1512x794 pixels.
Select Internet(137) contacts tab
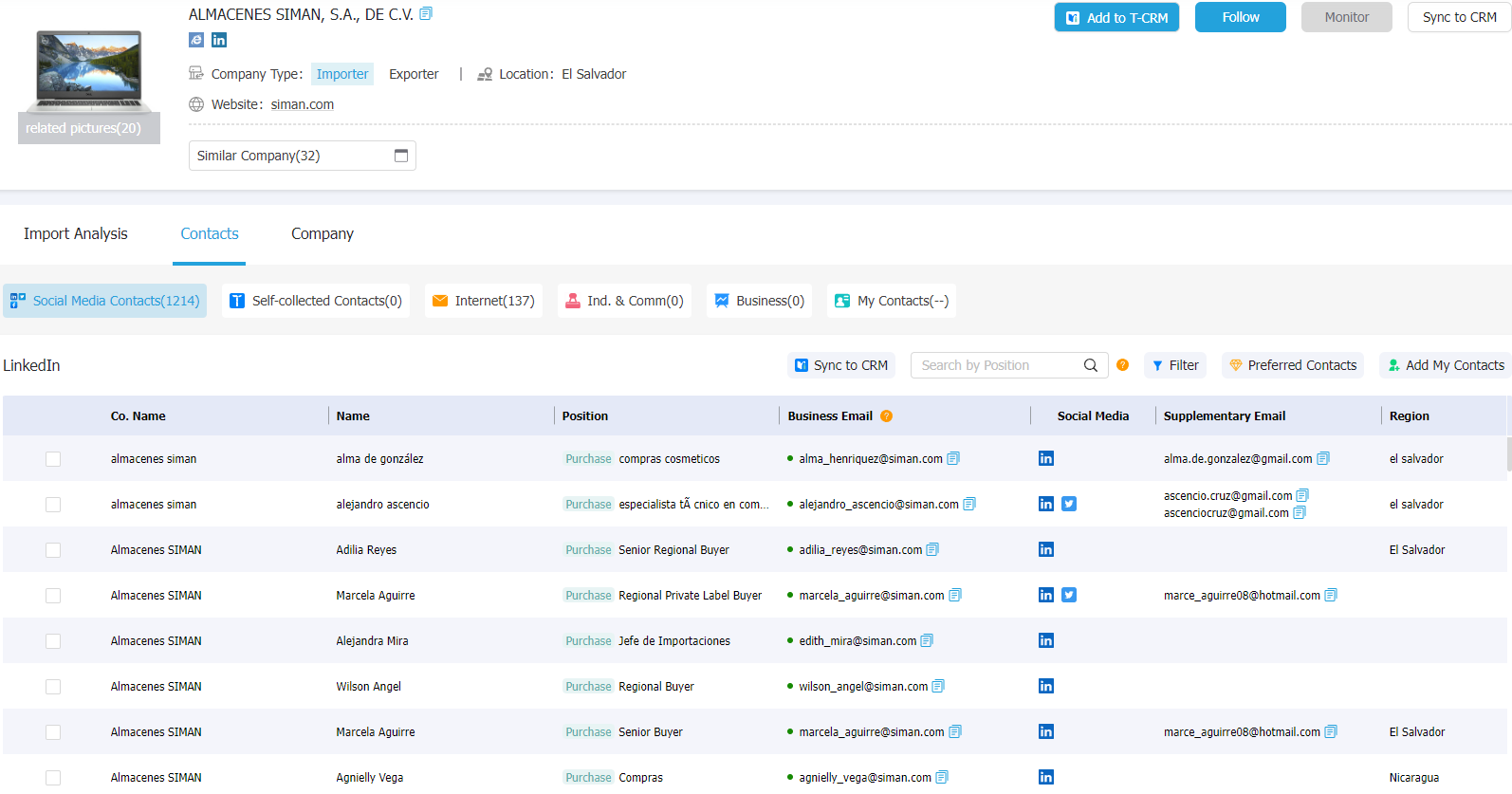(484, 301)
